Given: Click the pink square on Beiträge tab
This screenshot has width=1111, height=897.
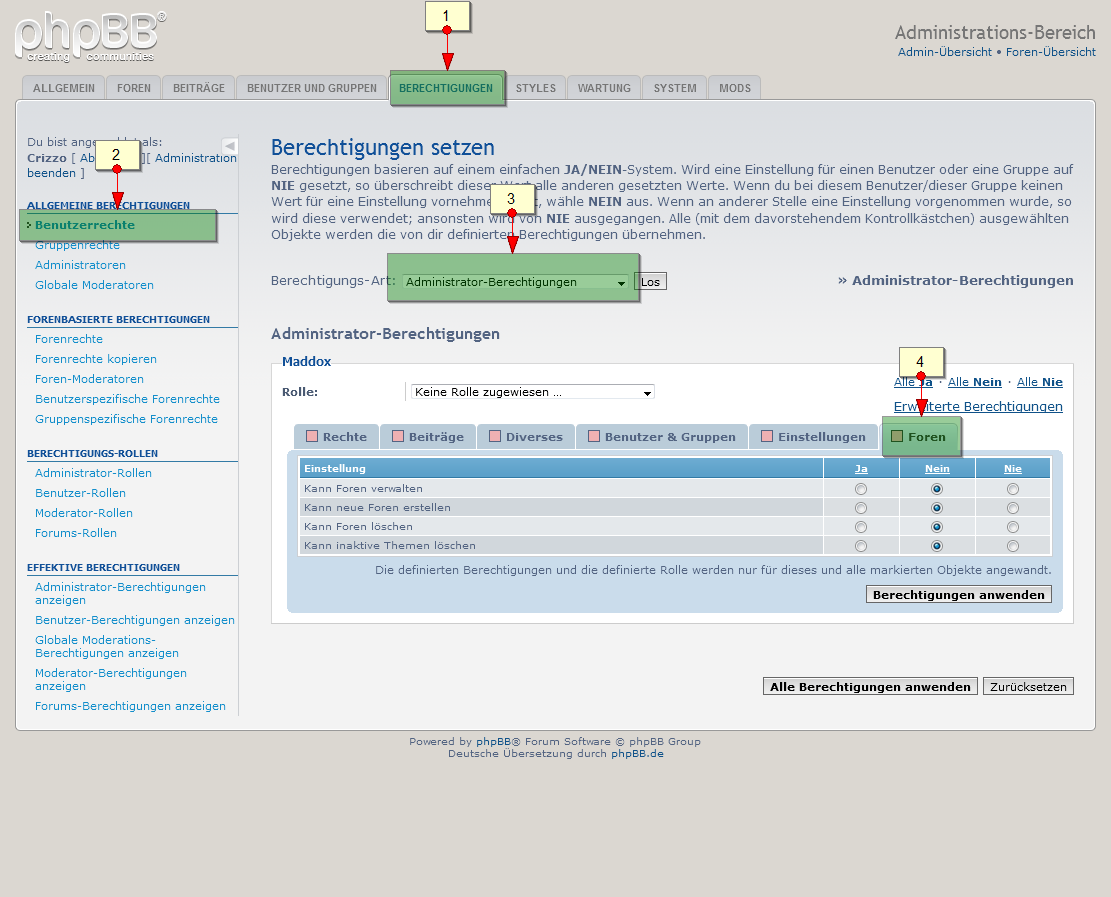Looking at the screenshot, I should coord(398,437).
